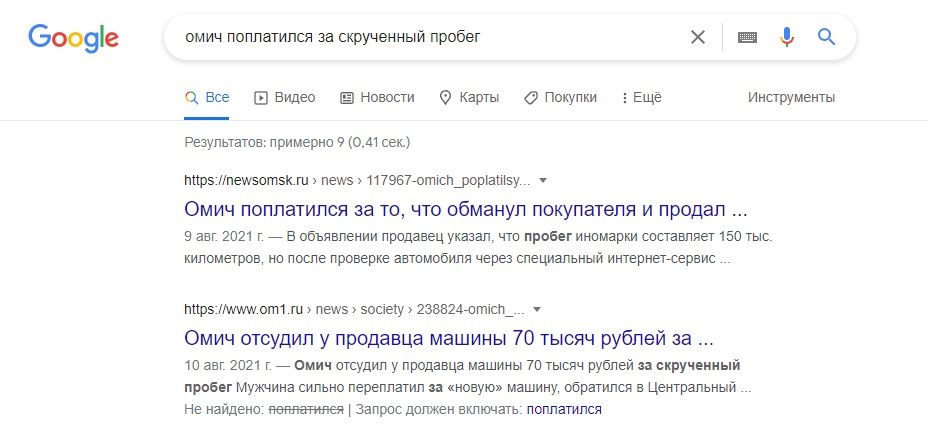Switch to the Новости tab
Viewport: 928px width, 434px height.
(x=377, y=97)
